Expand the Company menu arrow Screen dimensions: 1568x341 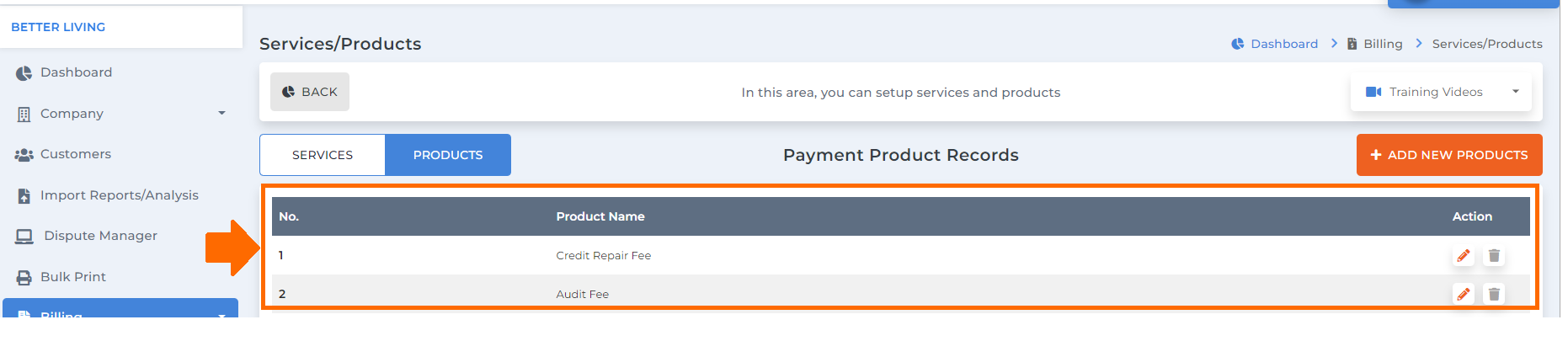pos(221,113)
